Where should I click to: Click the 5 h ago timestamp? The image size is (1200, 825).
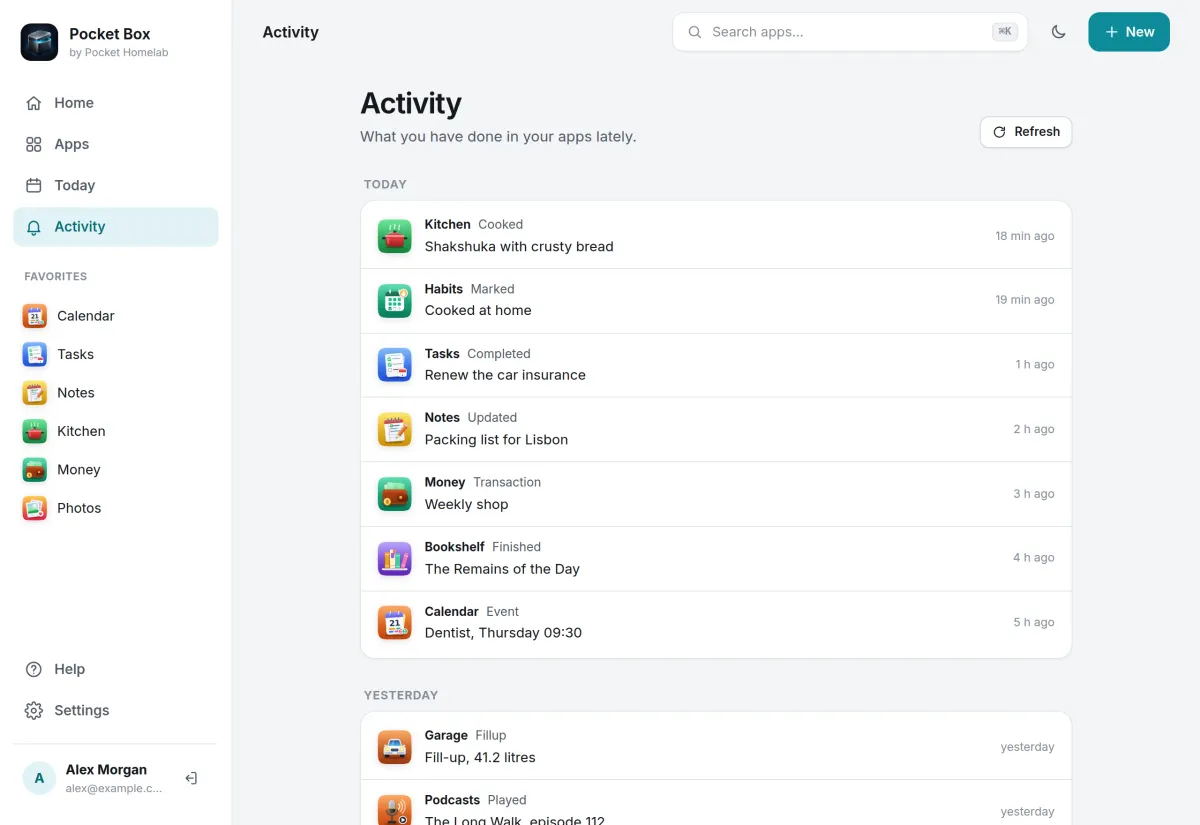click(1034, 622)
